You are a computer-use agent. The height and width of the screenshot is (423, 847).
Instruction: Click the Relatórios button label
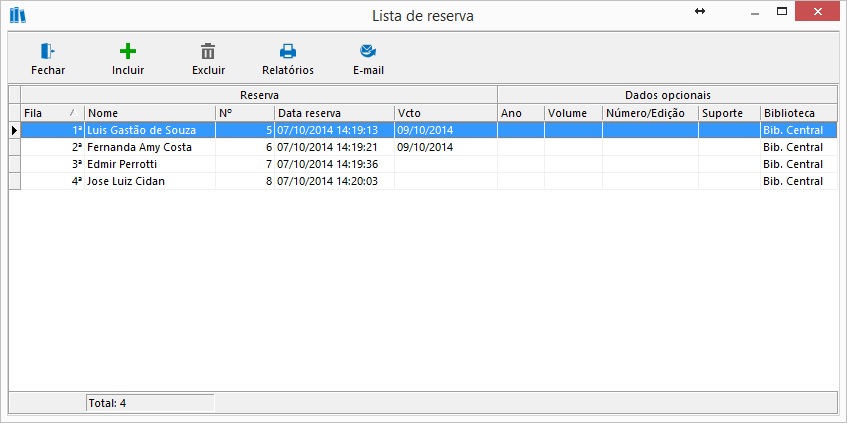point(288,70)
